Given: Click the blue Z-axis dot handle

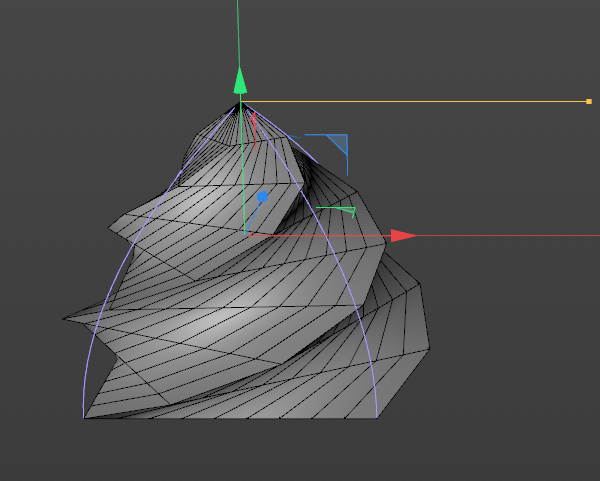Looking at the screenshot, I should coord(262,197).
